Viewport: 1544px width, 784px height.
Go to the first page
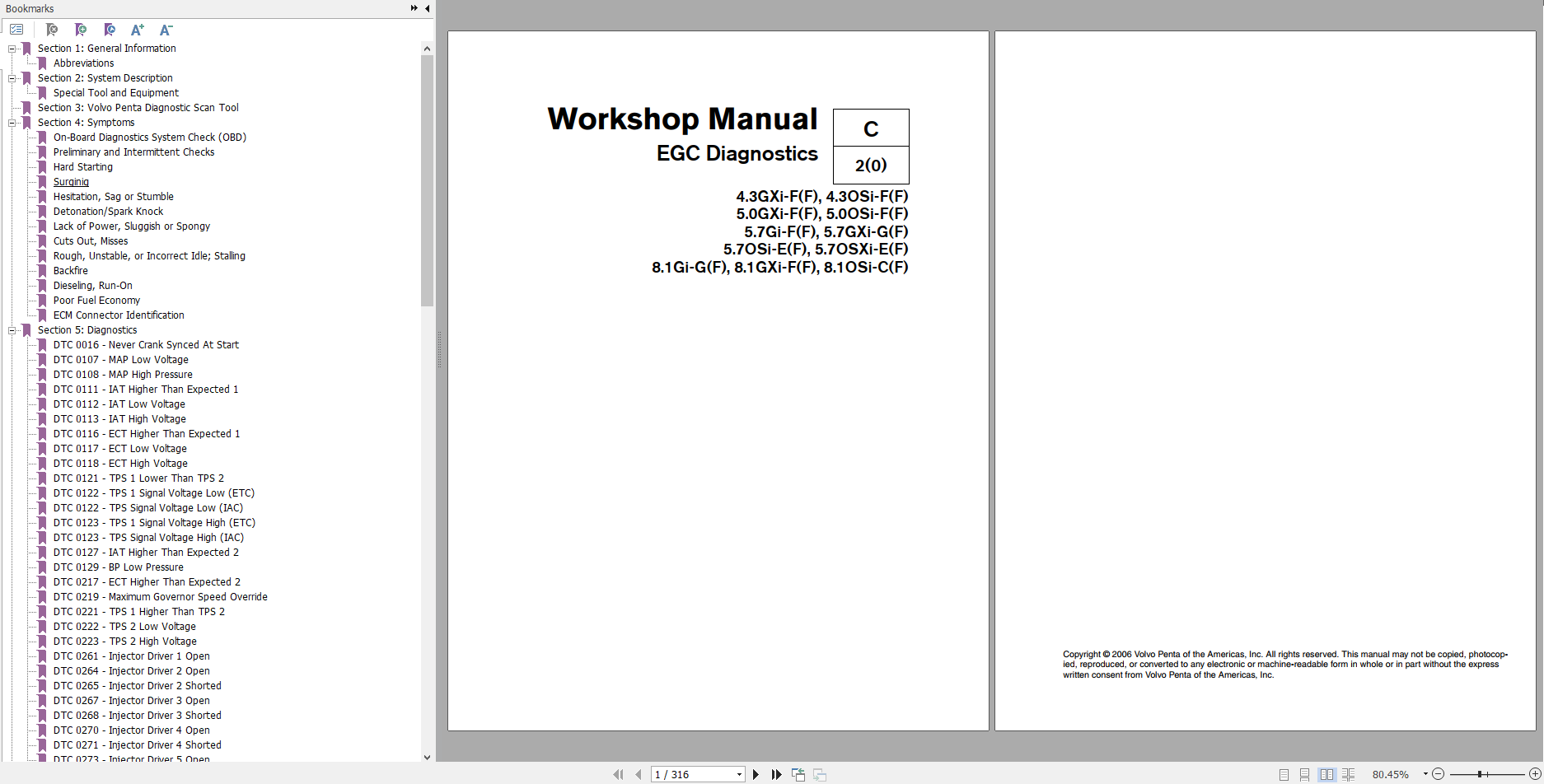[x=618, y=774]
